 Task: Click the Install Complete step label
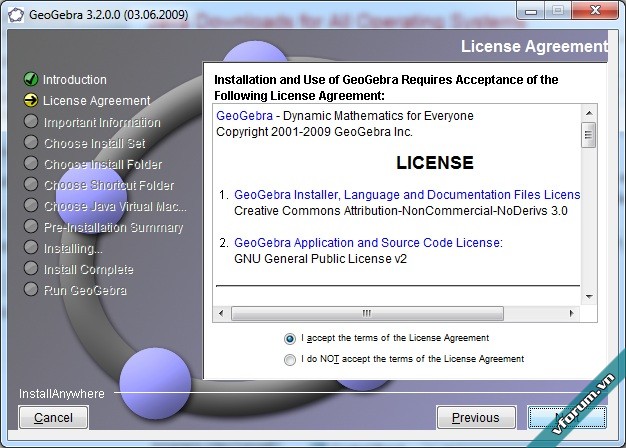coord(89,270)
